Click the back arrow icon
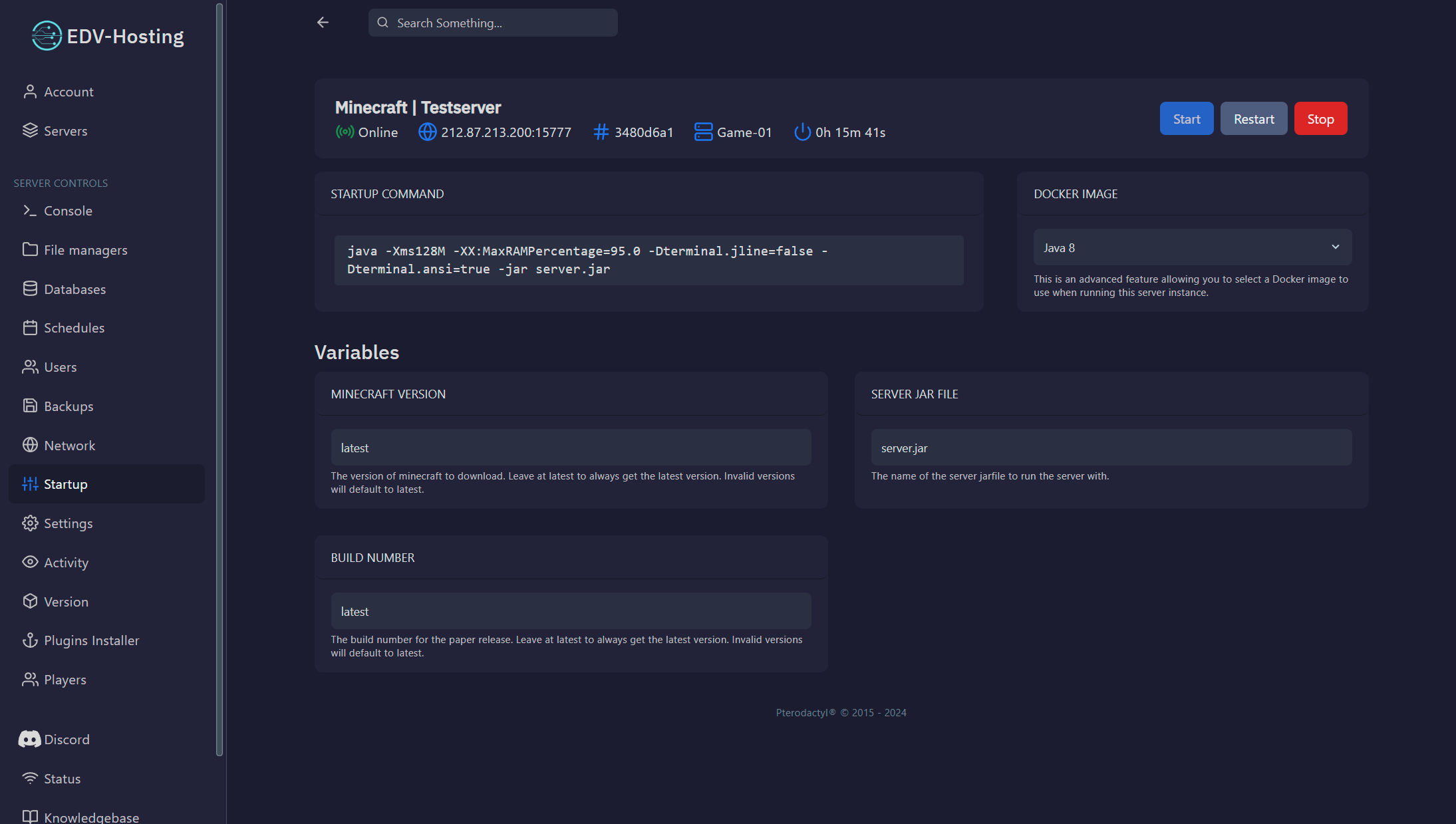 click(323, 23)
